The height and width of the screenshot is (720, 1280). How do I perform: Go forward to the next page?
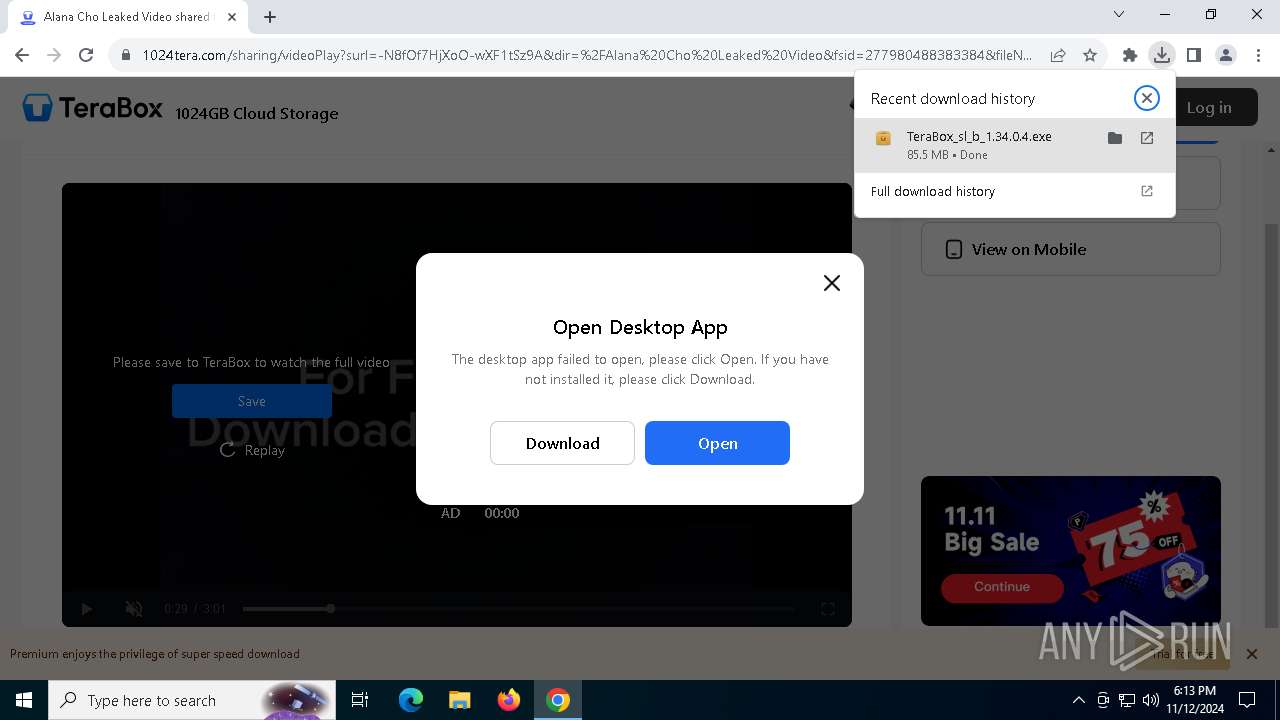pos(54,55)
